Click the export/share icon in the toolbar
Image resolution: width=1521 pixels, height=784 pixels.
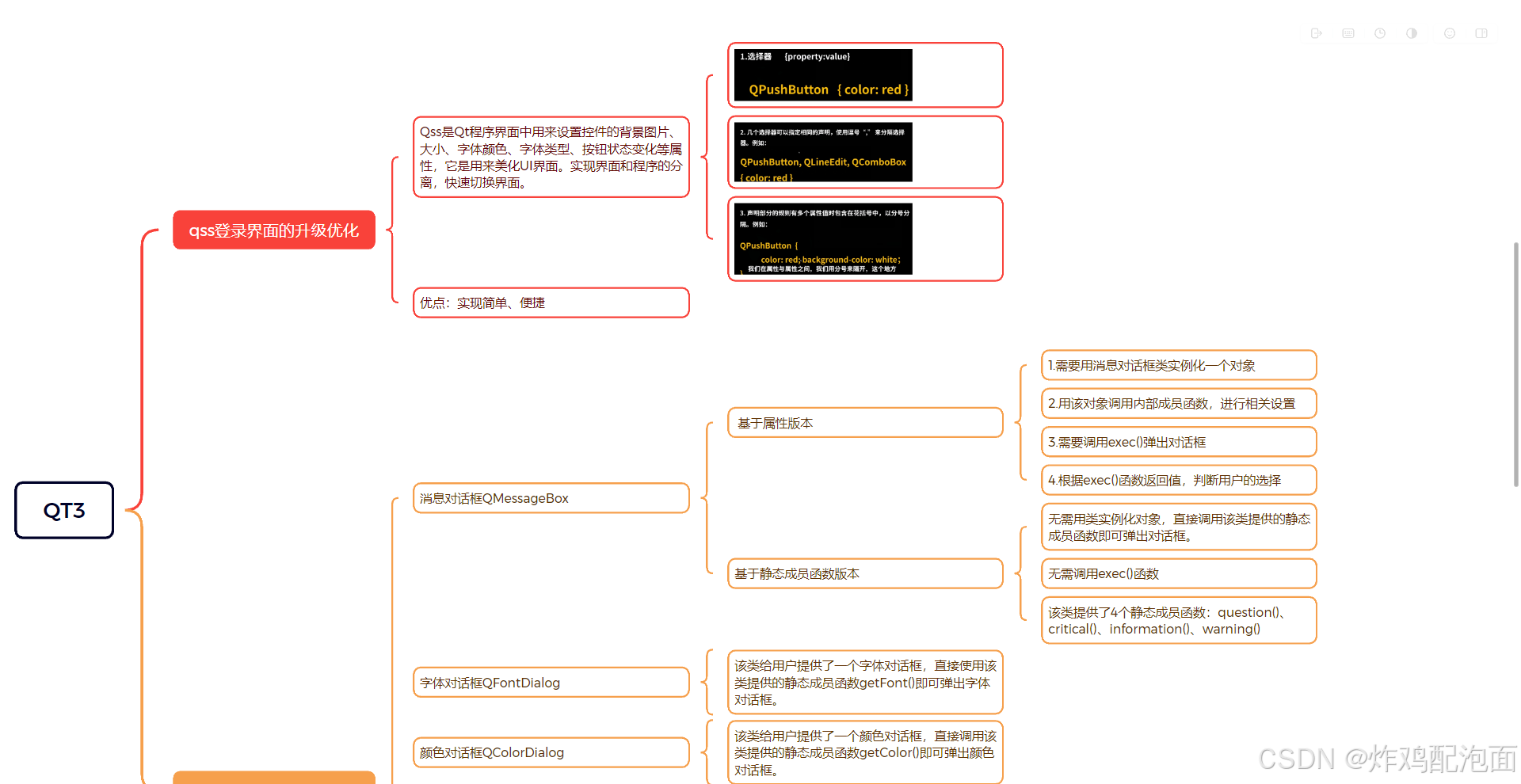(1317, 33)
